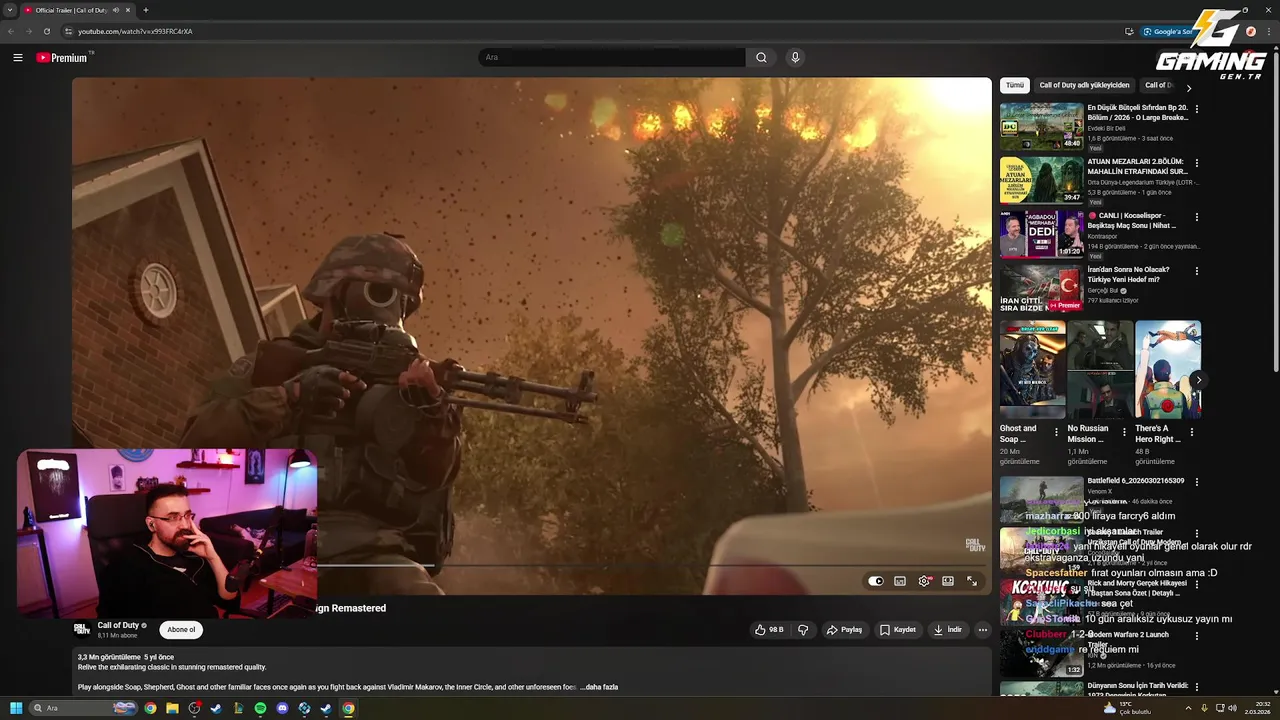Go to YouTube Premium home logo
Screen dimensions: 1280x720
click(x=64, y=57)
